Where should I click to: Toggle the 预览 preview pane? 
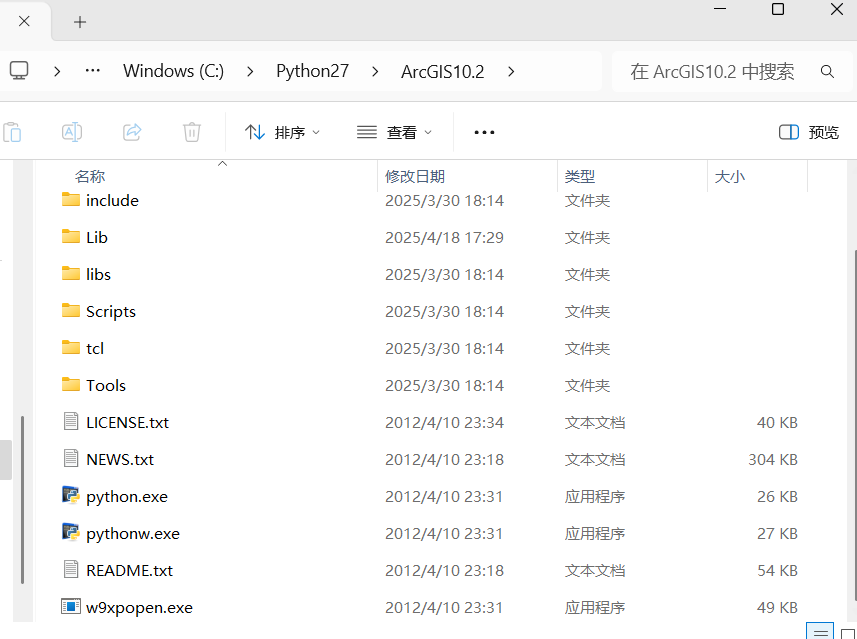click(809, 132)
